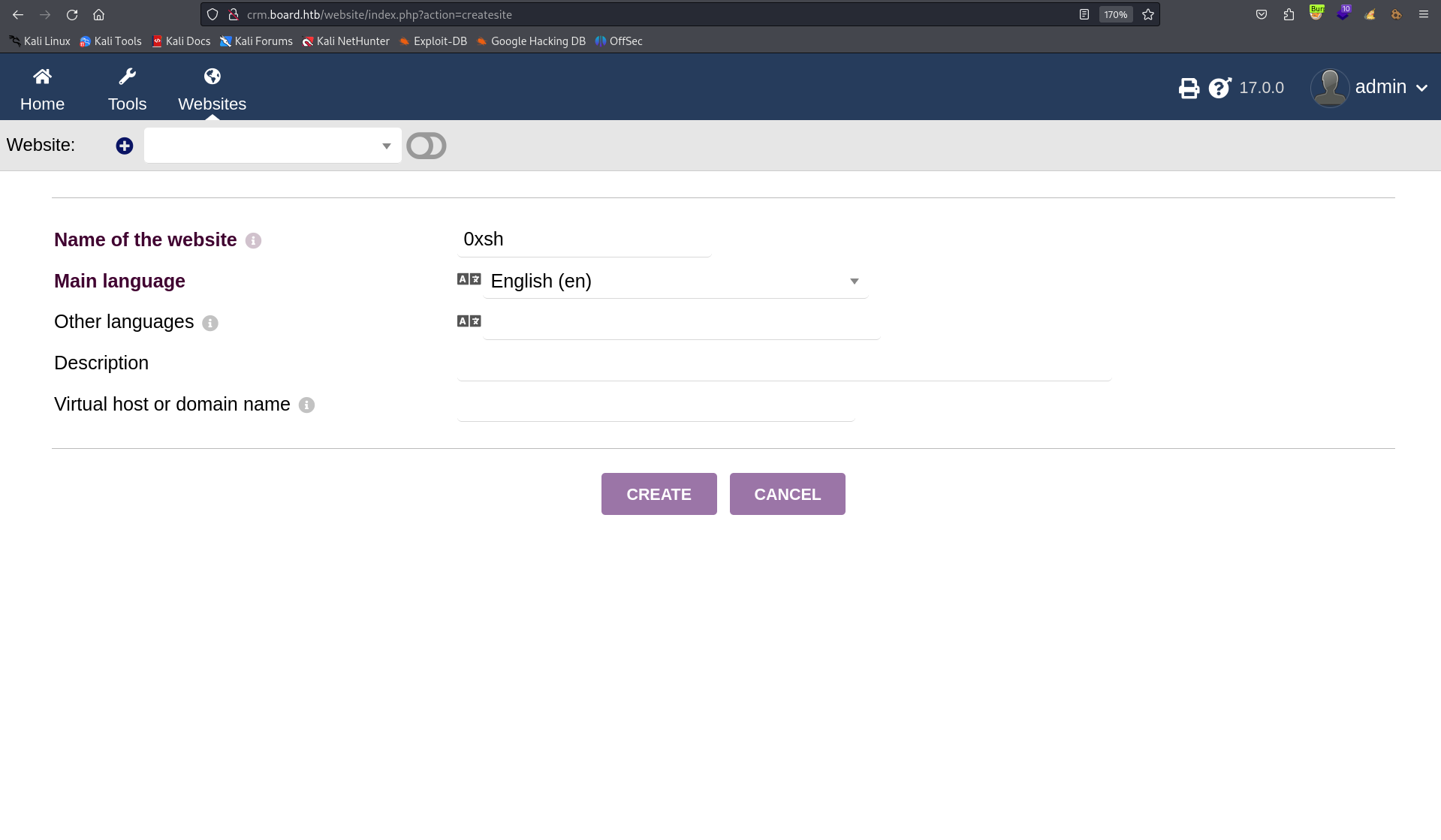Open the Pocket save icon

coord(1261,14)
